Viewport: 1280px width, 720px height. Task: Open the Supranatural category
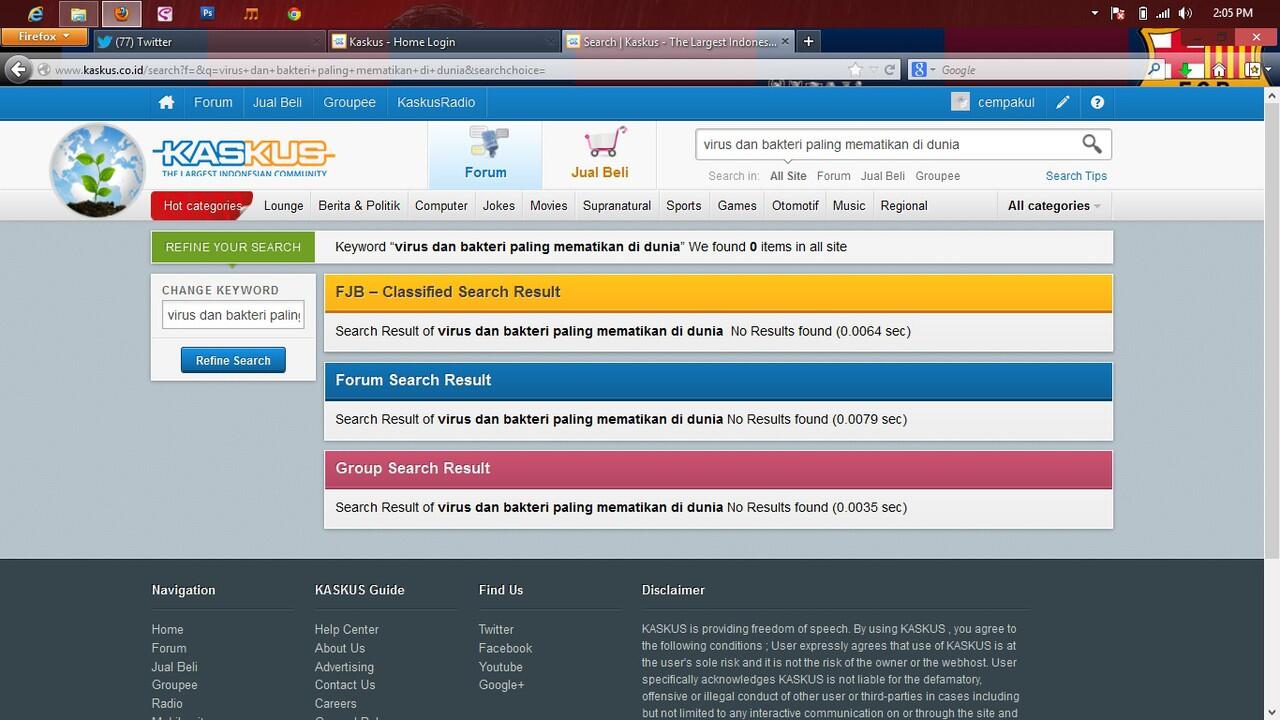617,205
